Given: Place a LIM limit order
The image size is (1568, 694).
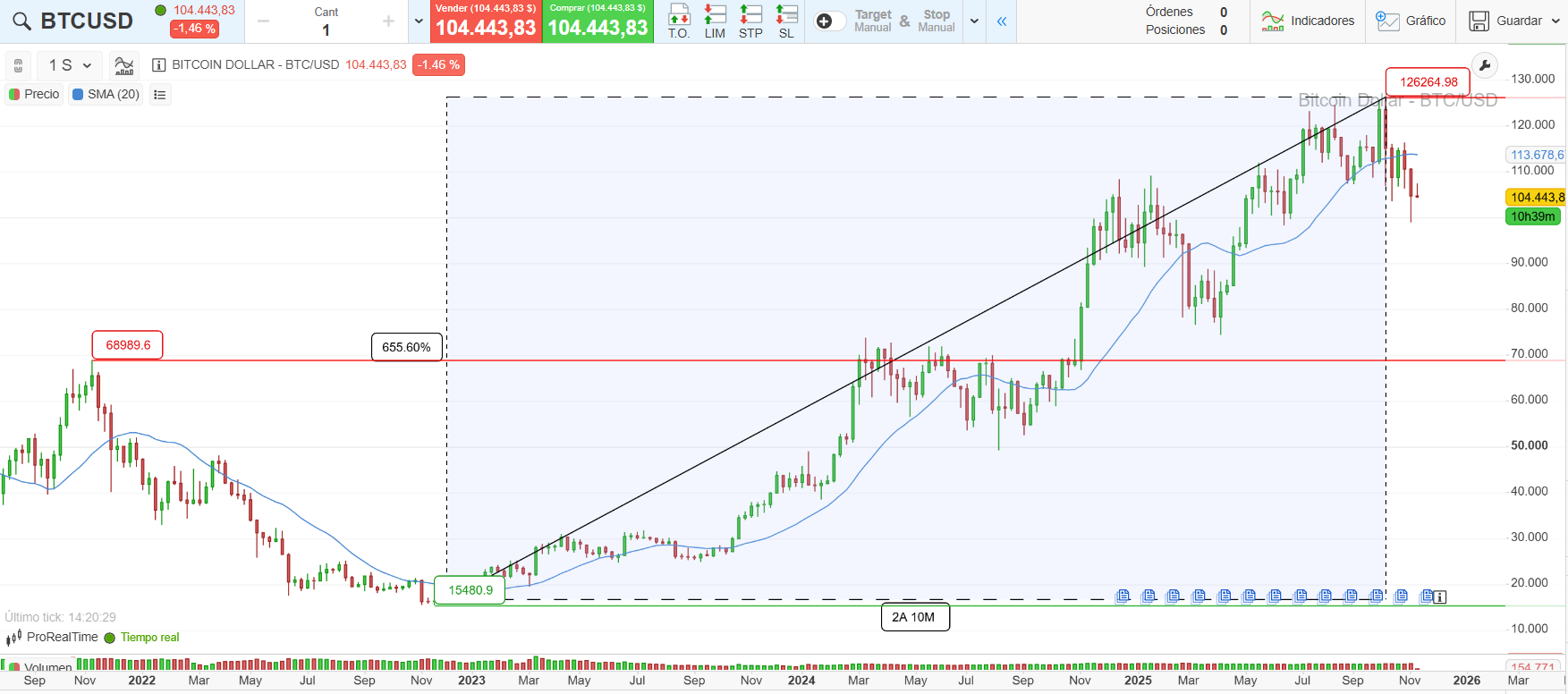Looking at the screenshot, I should (x=715, y=21).
